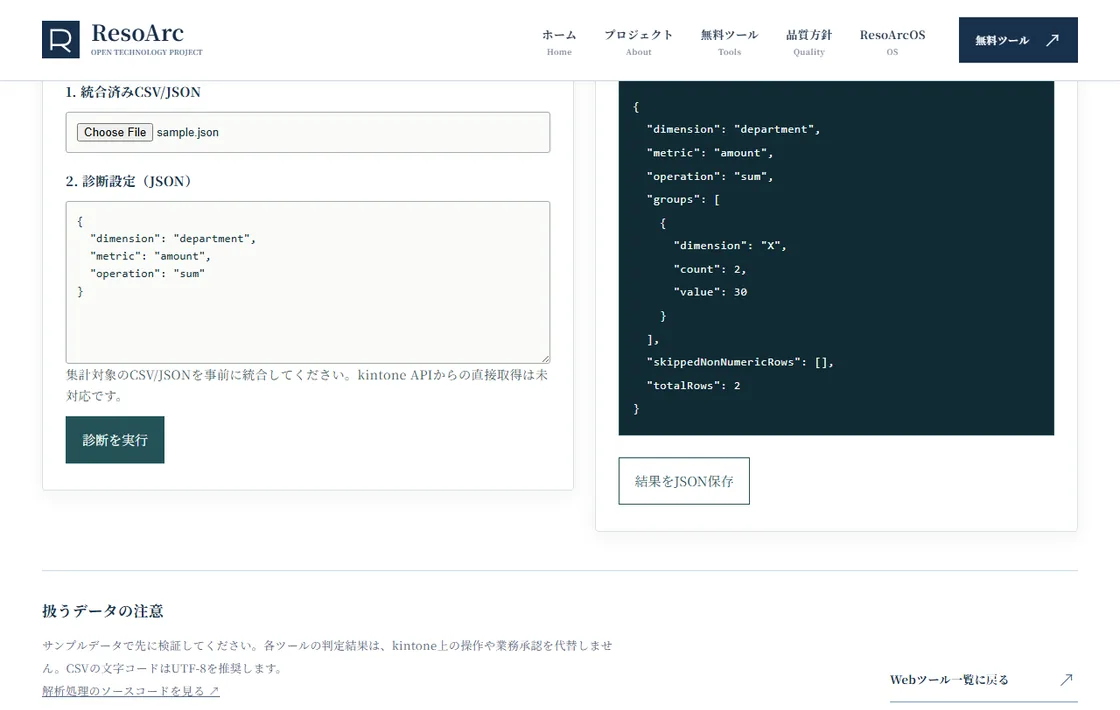Click the "totalRows": 2 line

pyautogui.click(x=694, y=386)
